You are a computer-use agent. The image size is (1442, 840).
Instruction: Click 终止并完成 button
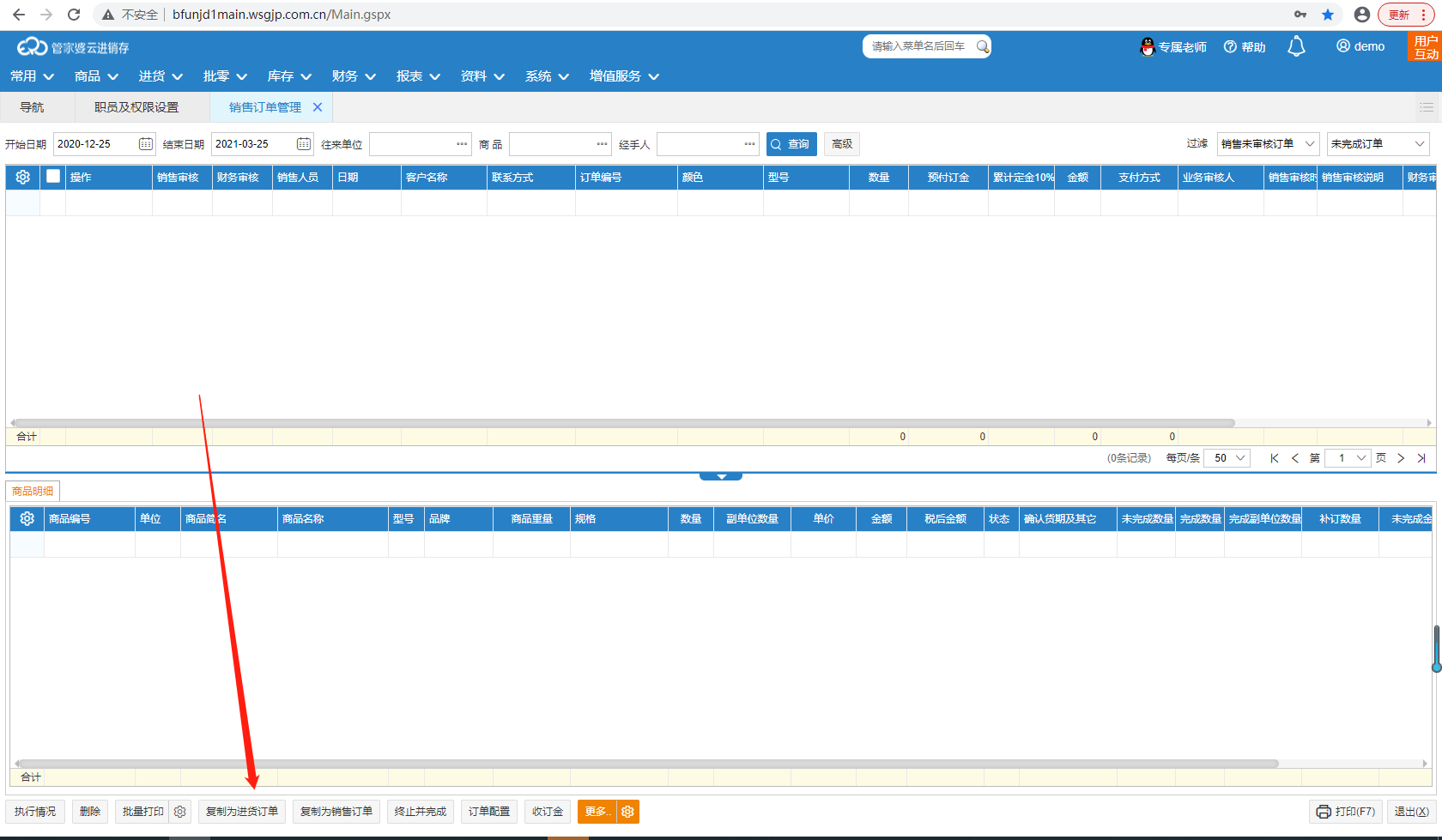point(421,812)
